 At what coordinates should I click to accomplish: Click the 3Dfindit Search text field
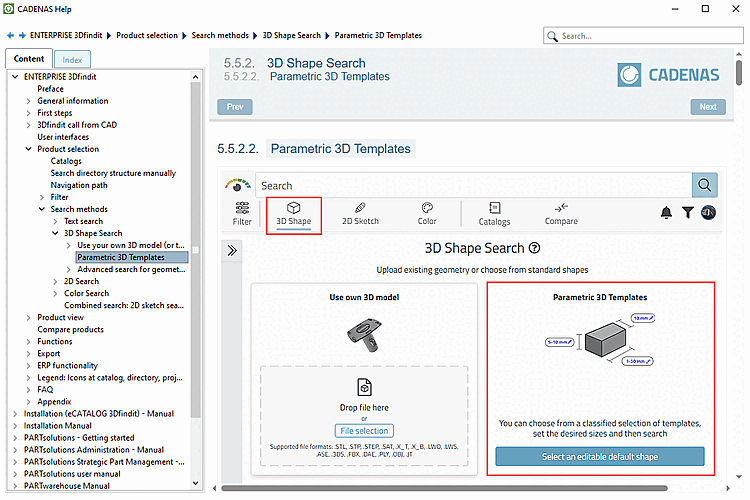pos(474,185)
